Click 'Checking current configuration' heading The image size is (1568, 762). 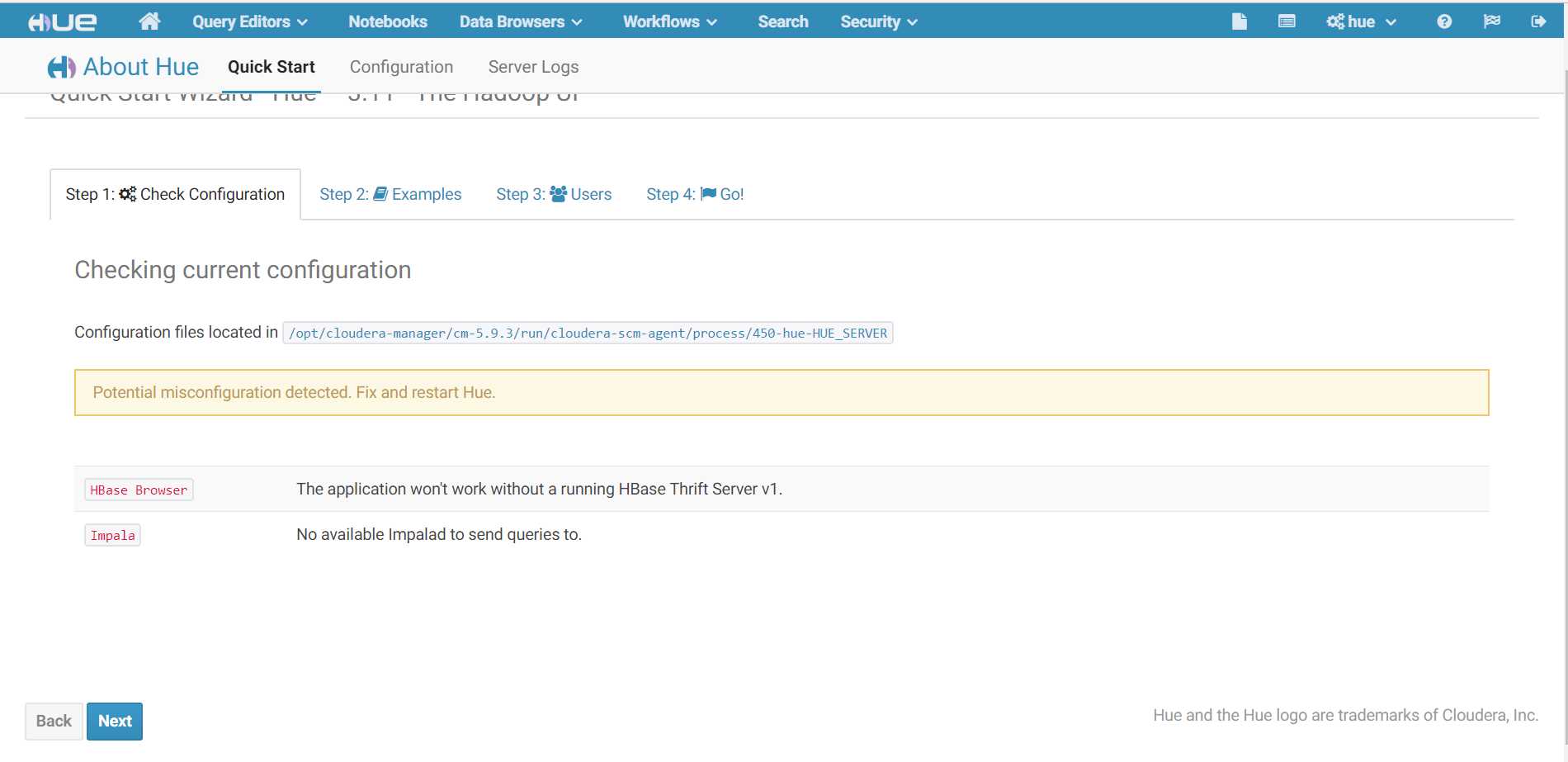point(243,270)
